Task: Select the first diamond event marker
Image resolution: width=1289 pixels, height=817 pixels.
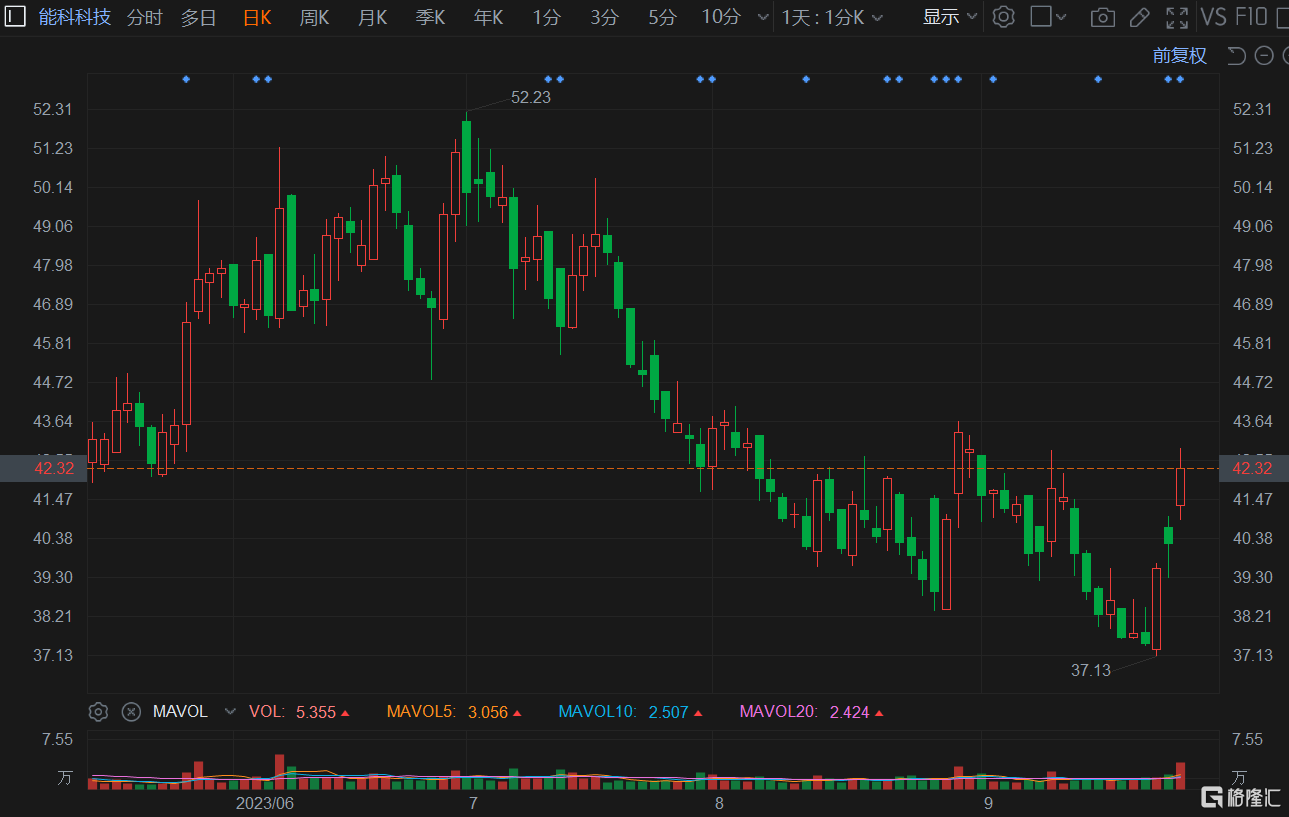Action: coord(186,79)
